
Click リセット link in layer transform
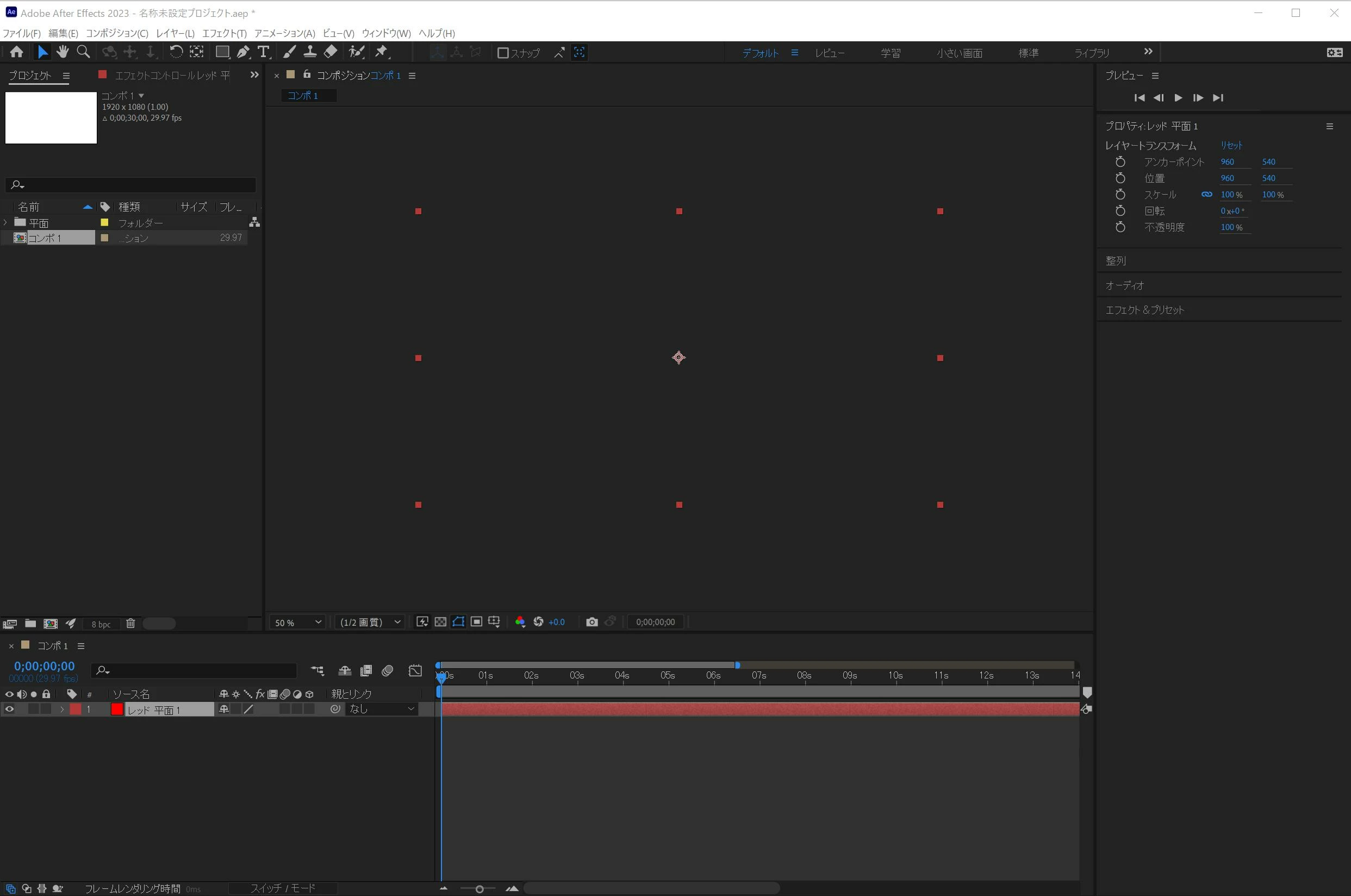(1231, 145)
